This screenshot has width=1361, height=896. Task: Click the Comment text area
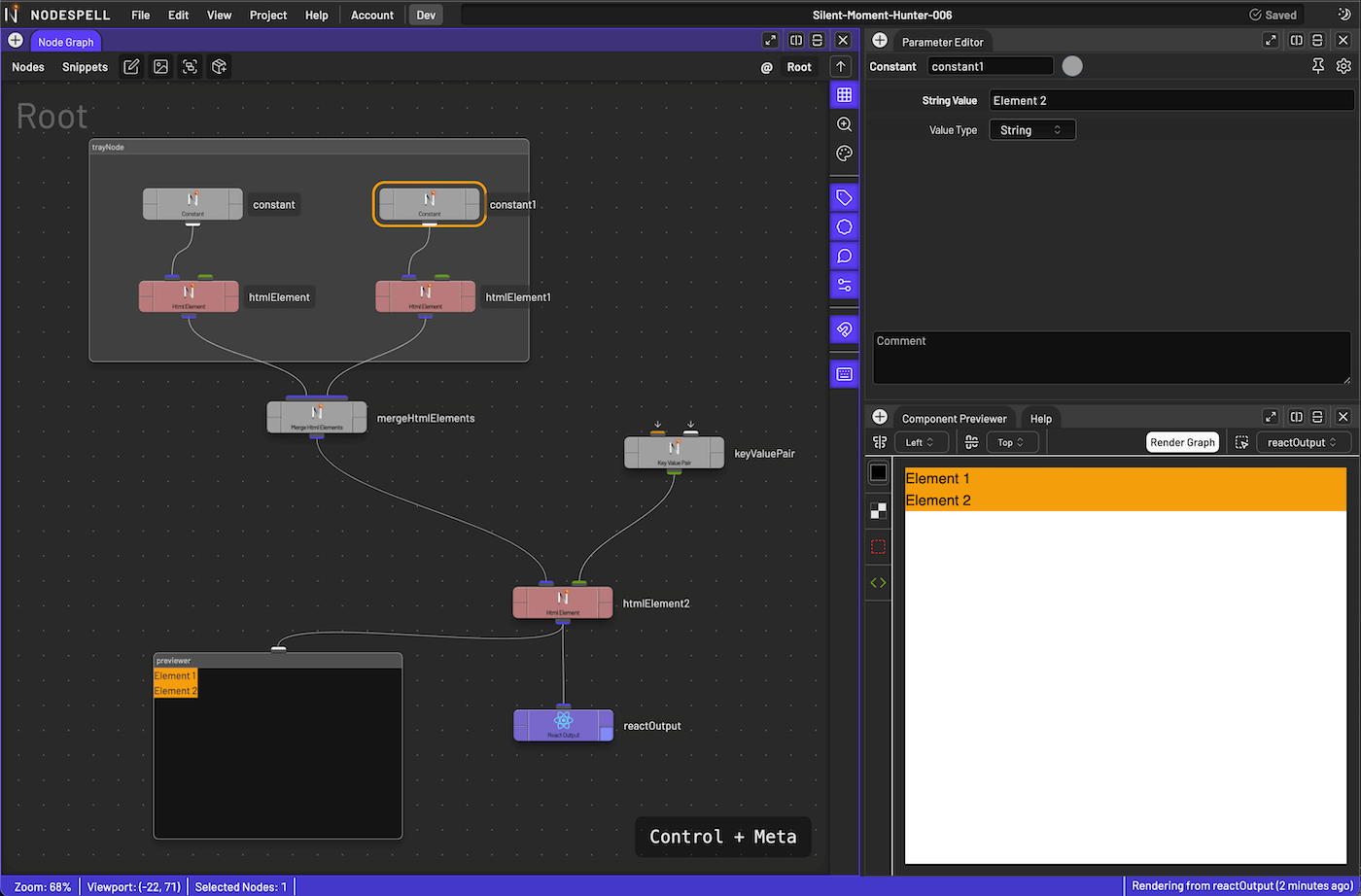(1111, 358)
